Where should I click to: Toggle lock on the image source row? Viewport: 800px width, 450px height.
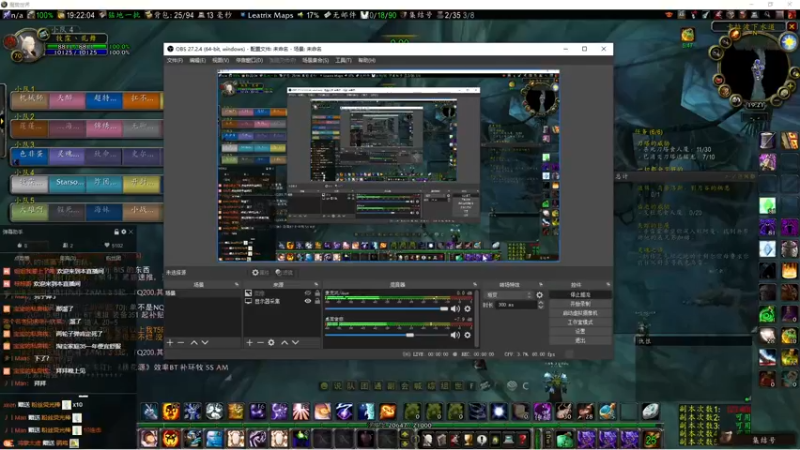tap(317, 293)
